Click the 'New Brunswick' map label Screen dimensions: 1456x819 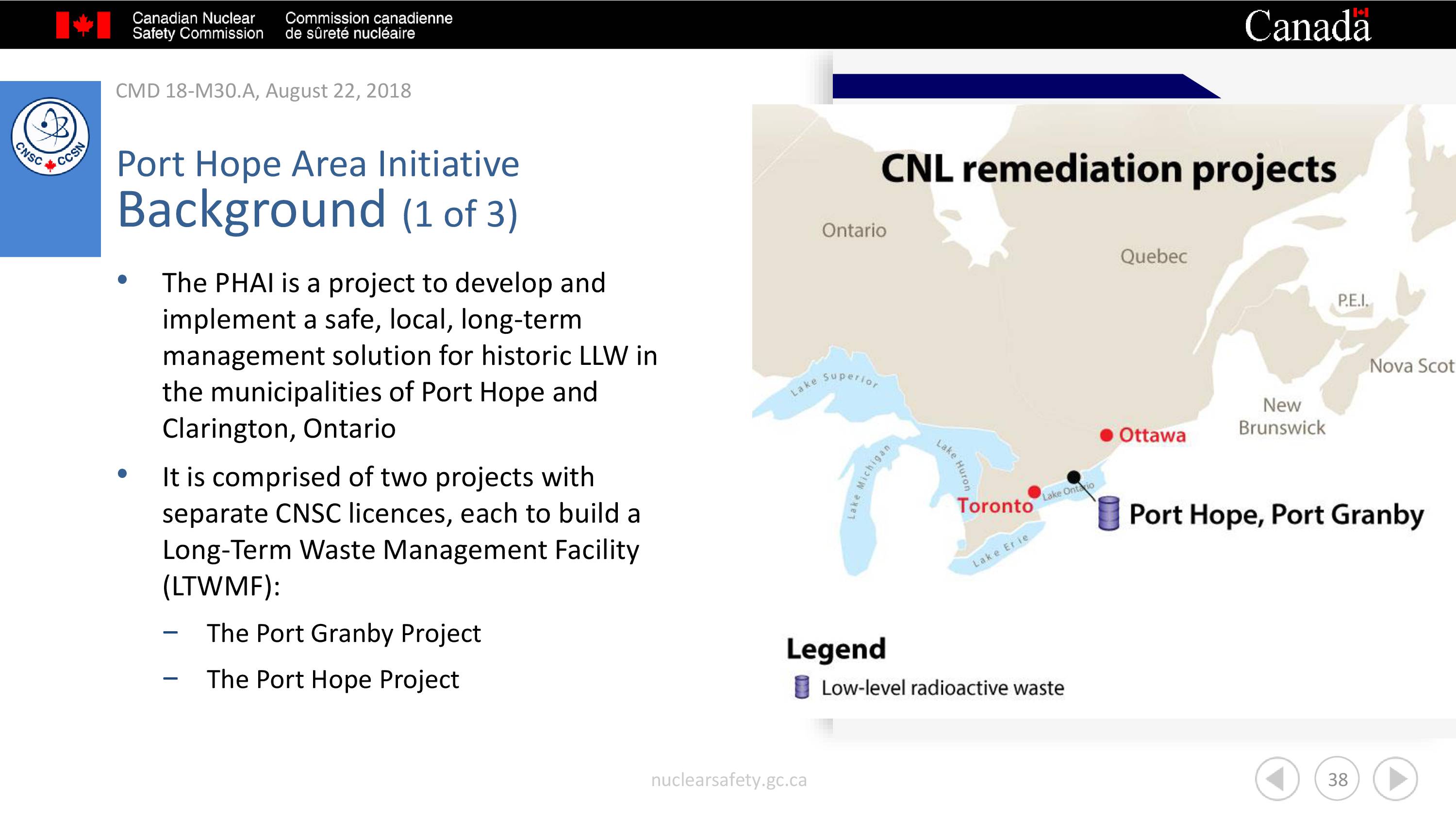coord(1281,417)
